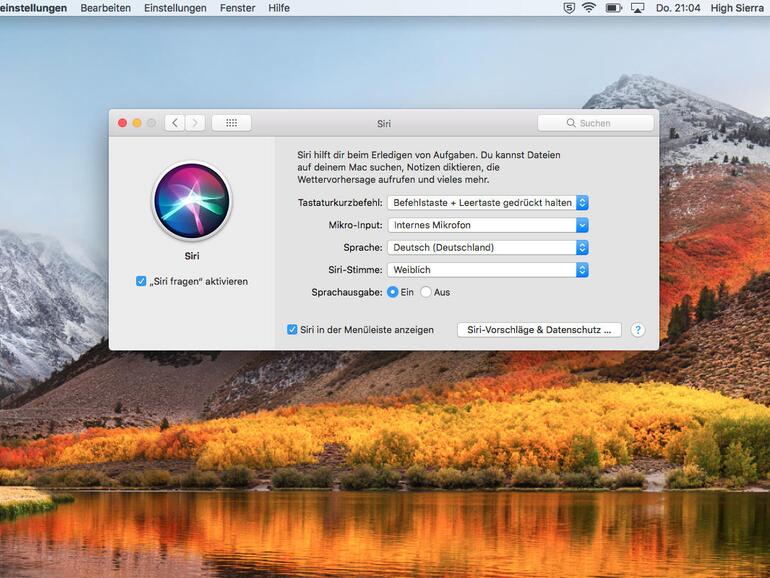The height and width of the screenshot is (578, 770).
Task: Open the Tastaturkurzbefehl dropdown
Action: click(x=488, y=202)
